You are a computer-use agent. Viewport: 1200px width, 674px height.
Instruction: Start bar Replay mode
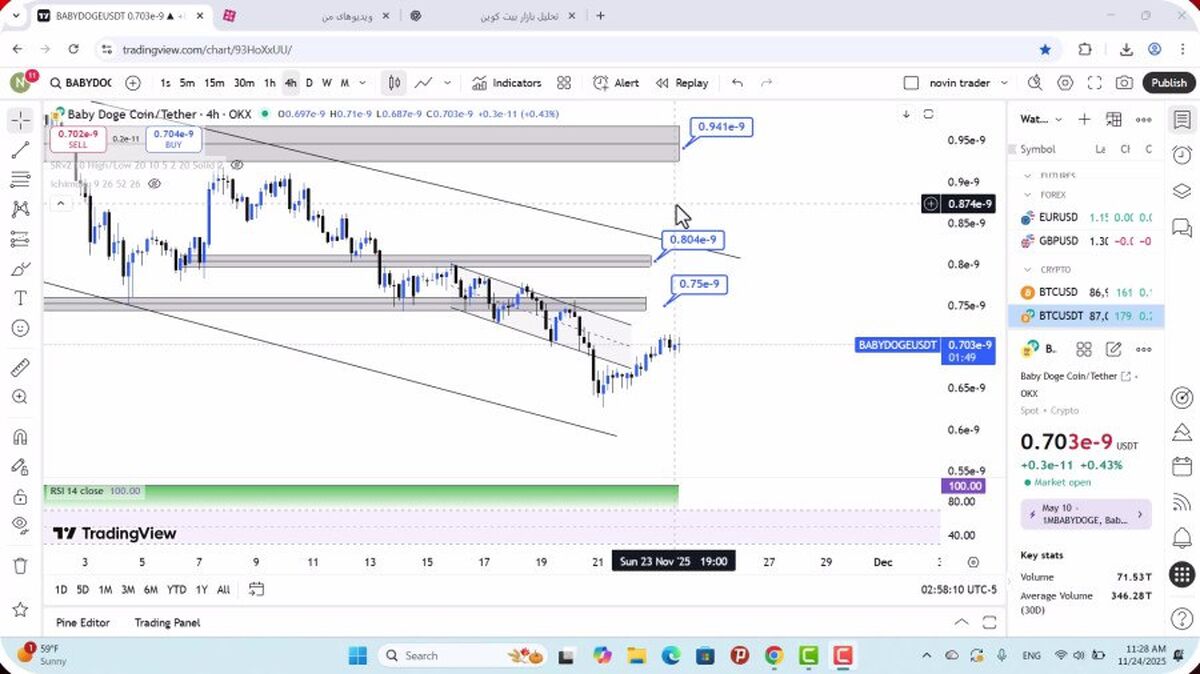point(682,83)
